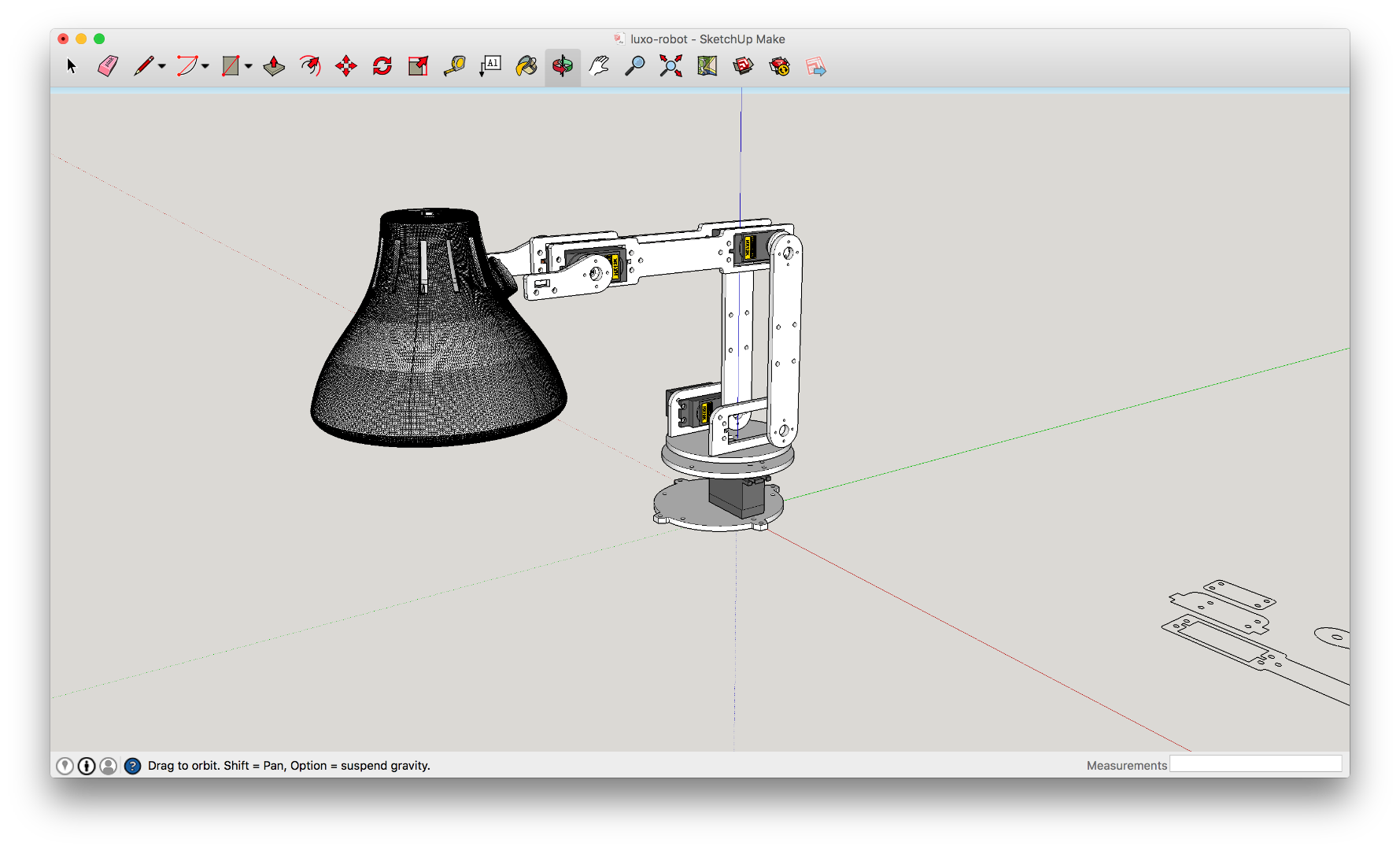
Task: Choose the Paint Bucket tool
Action: pos(526,67)
